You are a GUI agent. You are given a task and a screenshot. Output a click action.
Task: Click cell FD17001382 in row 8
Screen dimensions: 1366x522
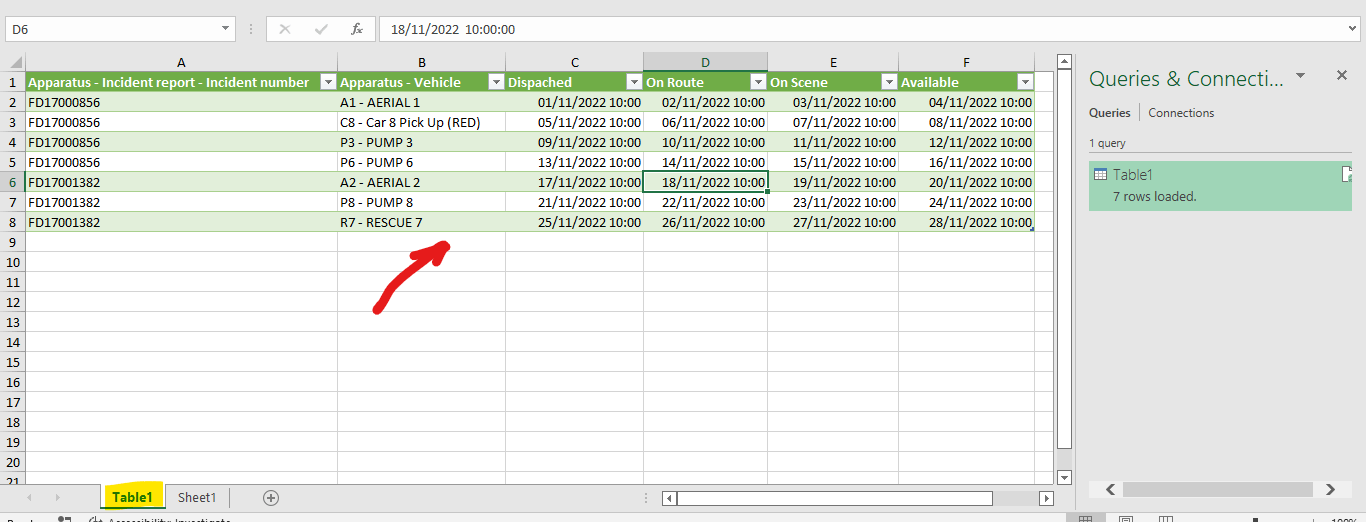(181, 222)
